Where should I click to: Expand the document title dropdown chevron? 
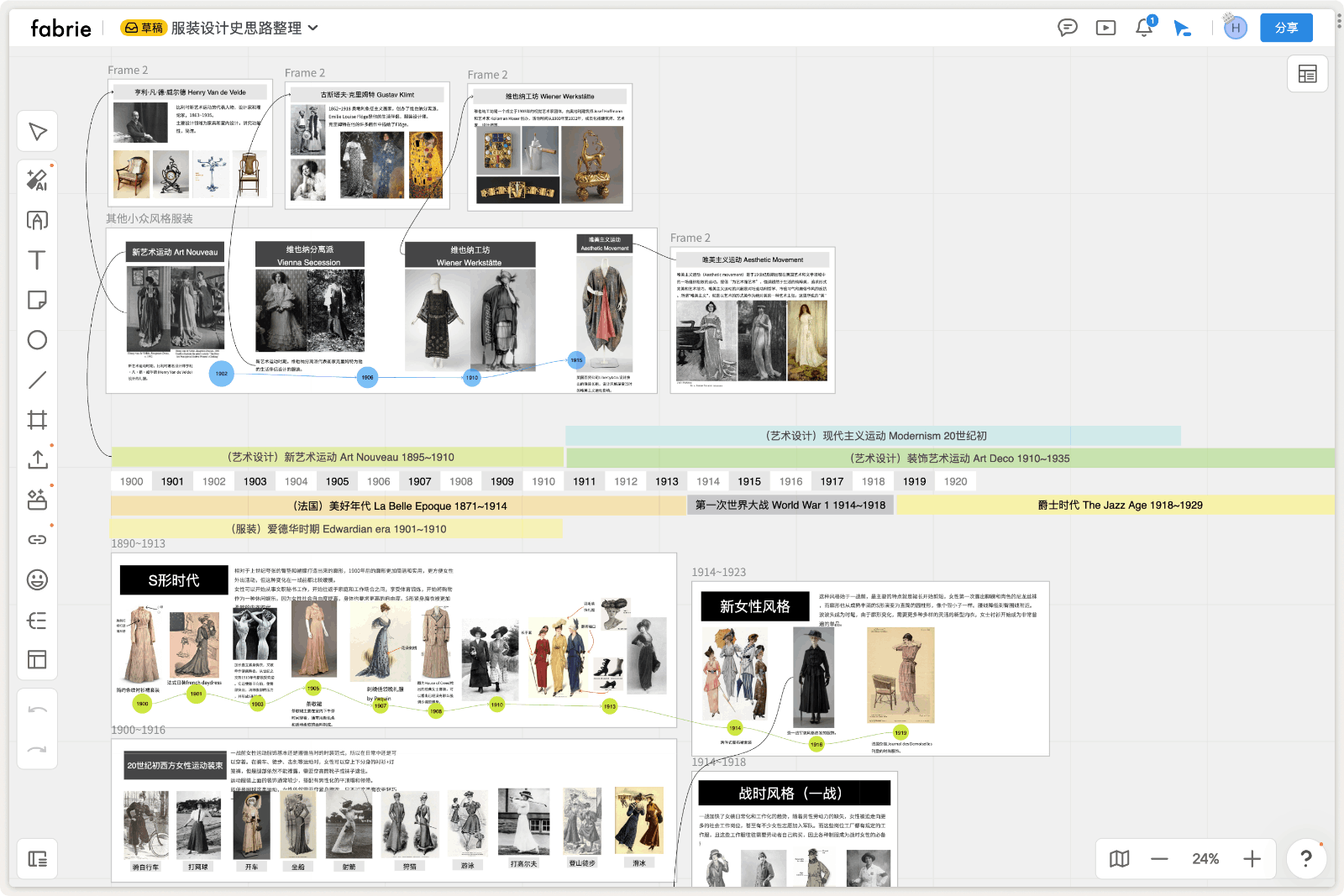click(x=313, y=28)
